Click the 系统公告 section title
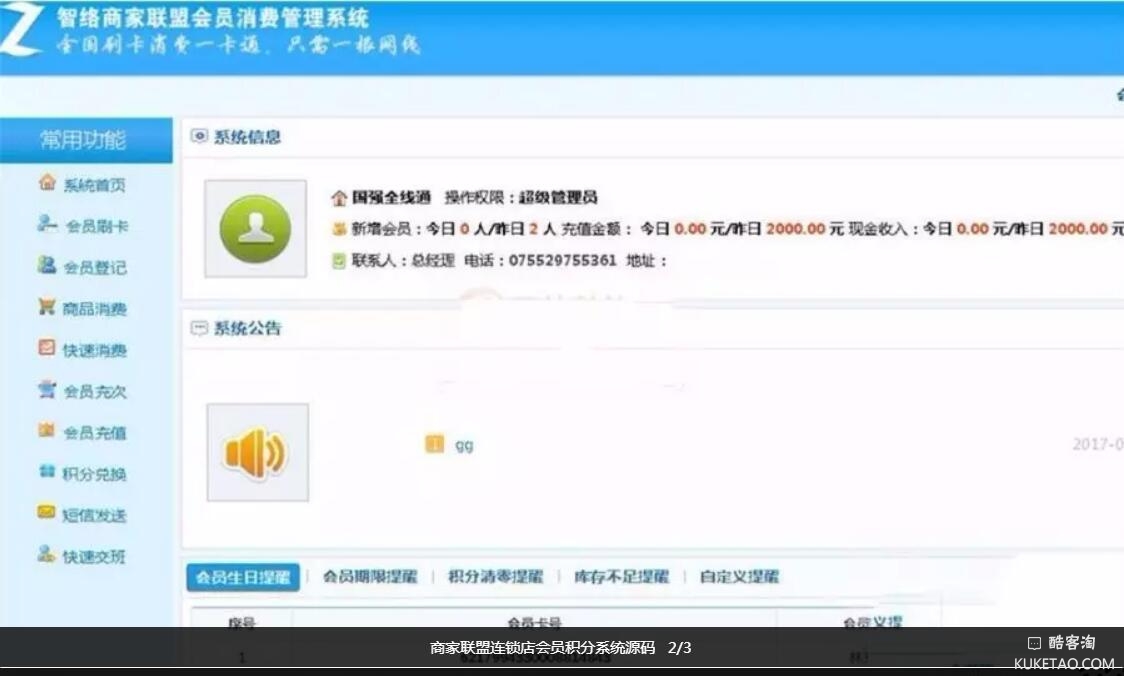The height and width of the screenshot is (676, 1124). pyautogui.click(x=247, y=328)
